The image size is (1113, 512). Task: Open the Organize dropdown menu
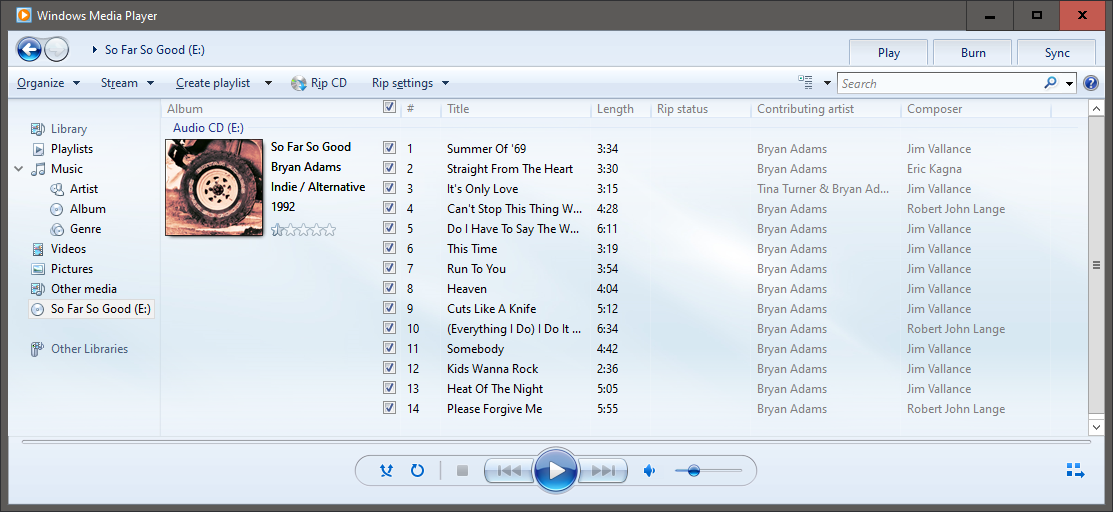click(x=48, y=83)
